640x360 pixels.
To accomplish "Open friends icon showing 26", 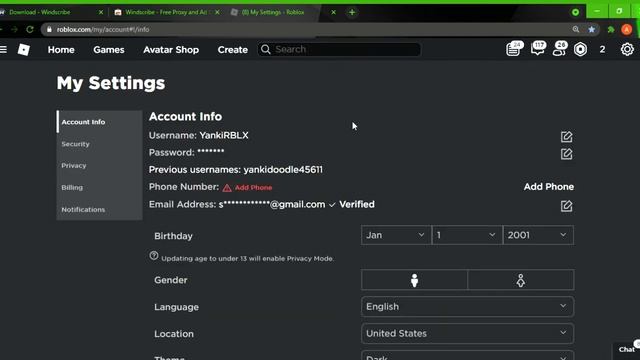I will [559, 48].
